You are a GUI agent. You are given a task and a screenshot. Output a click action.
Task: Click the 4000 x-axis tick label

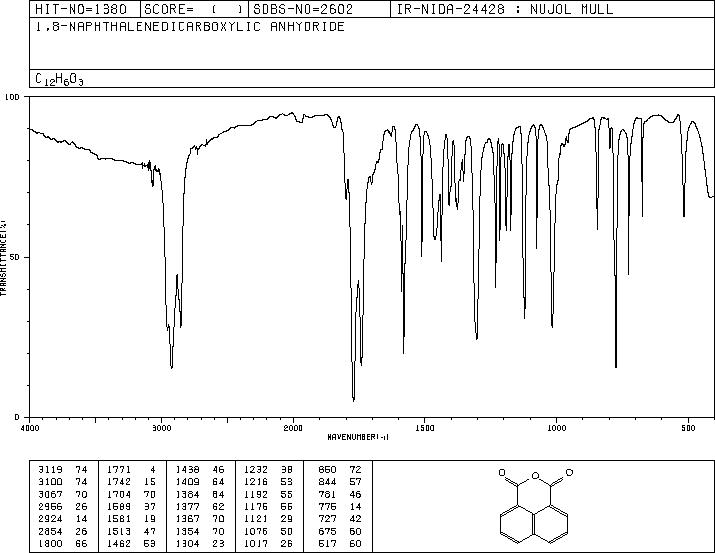(x=30, y=428)
